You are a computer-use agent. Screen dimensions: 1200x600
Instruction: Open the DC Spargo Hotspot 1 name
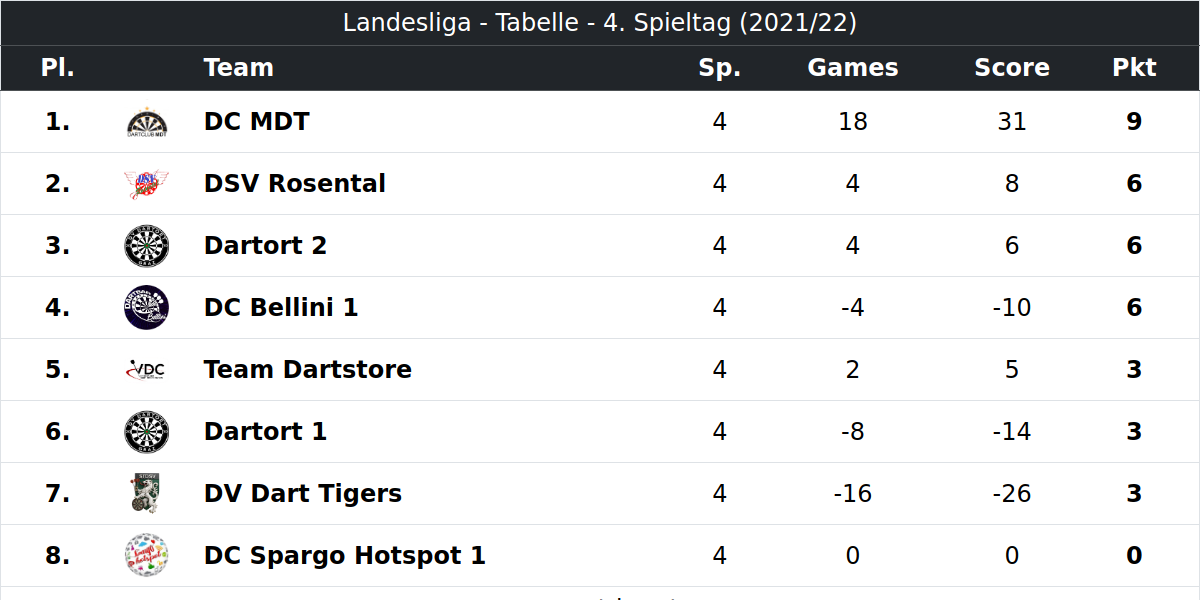[345, 556]
